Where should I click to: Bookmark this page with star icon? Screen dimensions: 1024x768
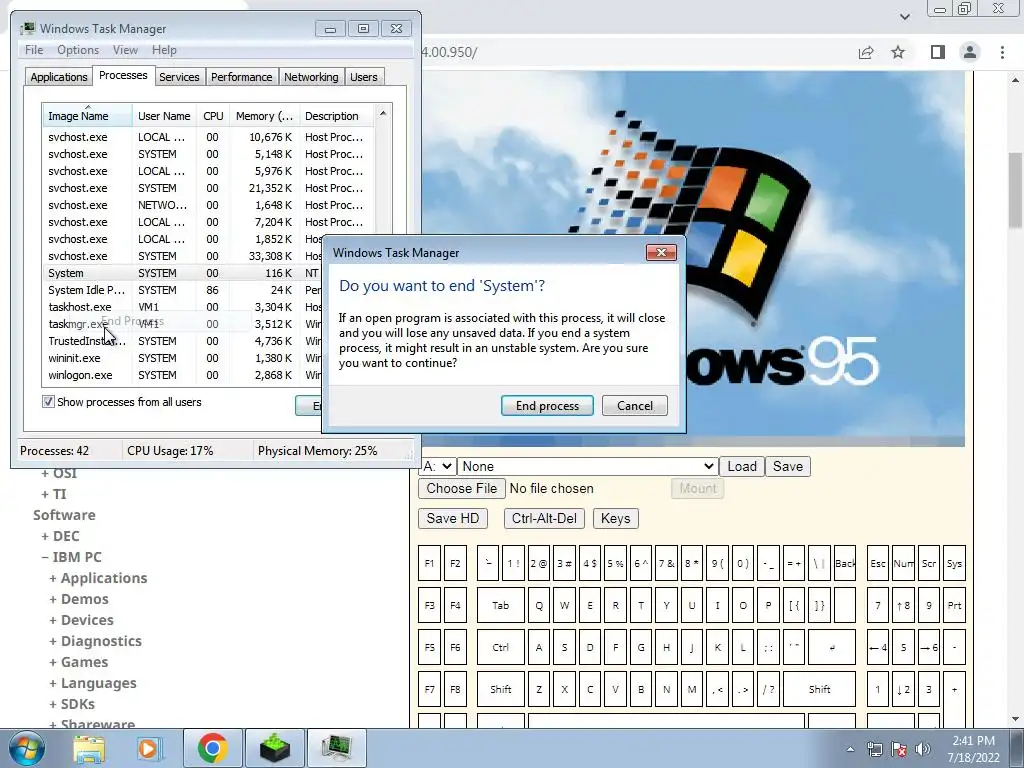[x=898, y=52]
